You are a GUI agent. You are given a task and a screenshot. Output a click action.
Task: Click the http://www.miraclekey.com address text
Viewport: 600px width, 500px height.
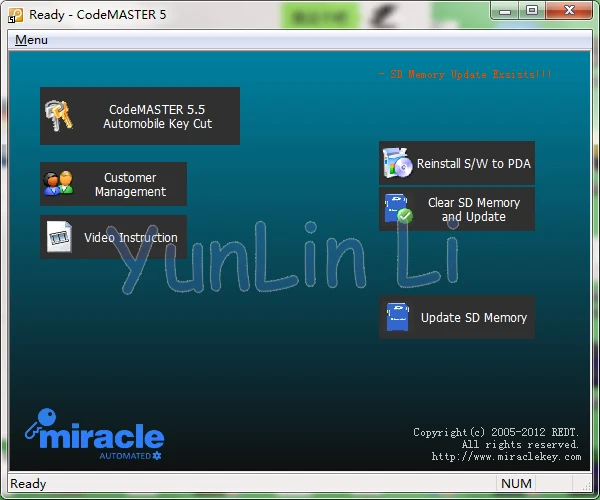point(506,457)
